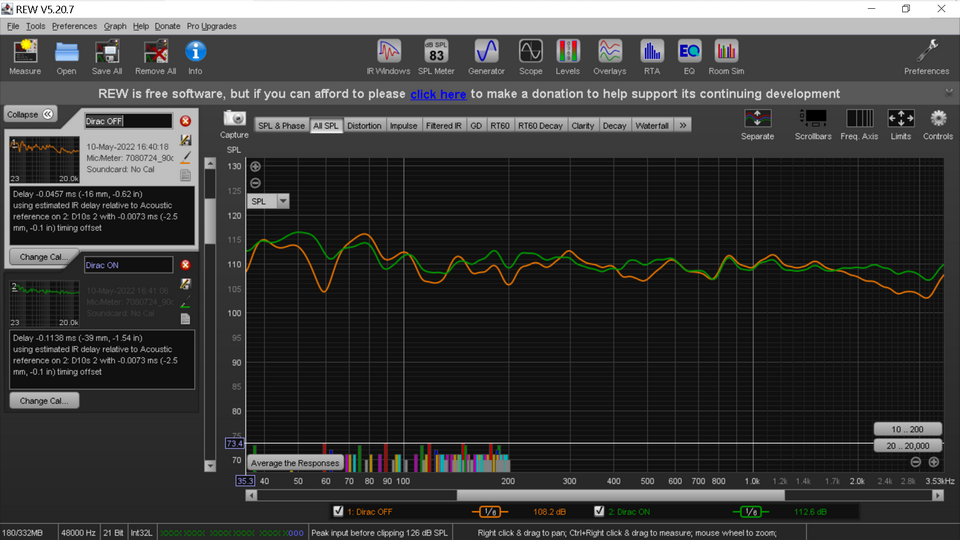
Task: Open the Room Sim tool
Action: pyautogui.click(x=726, y=57)
